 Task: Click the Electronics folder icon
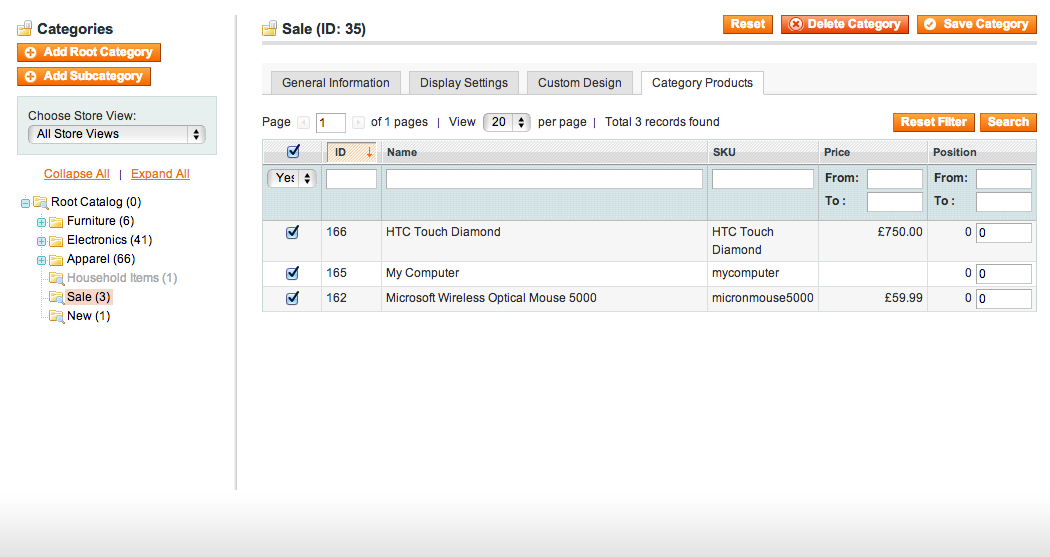point(56,240)
